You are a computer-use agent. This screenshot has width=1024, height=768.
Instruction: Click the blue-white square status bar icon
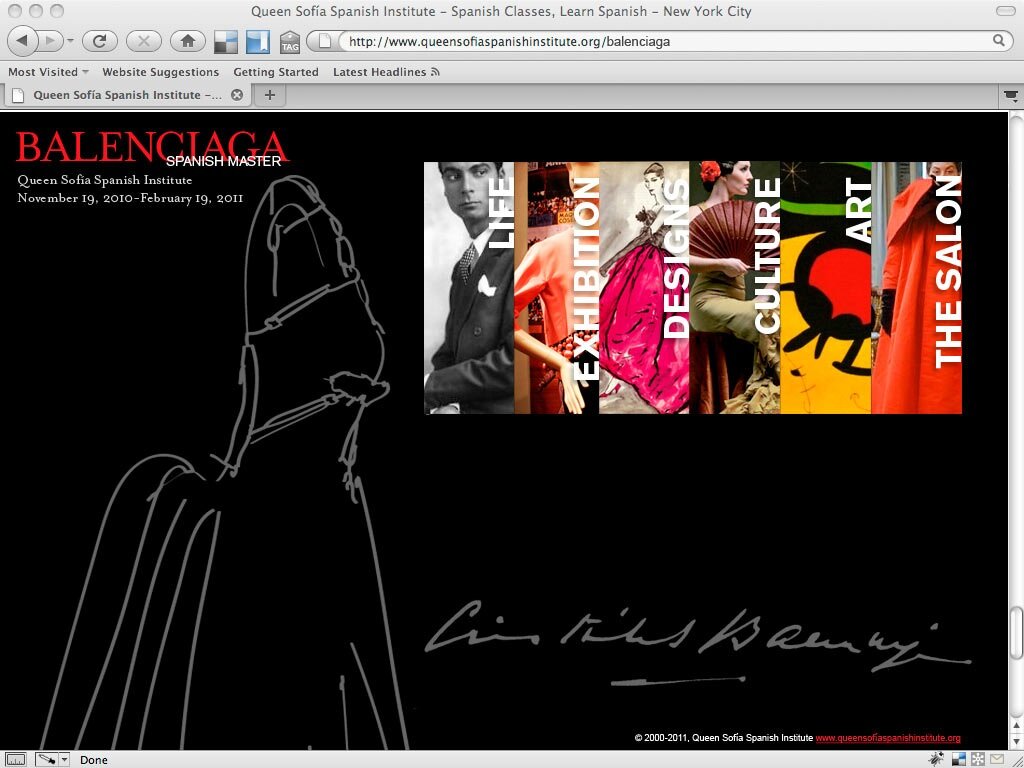(x=959, y=759)
